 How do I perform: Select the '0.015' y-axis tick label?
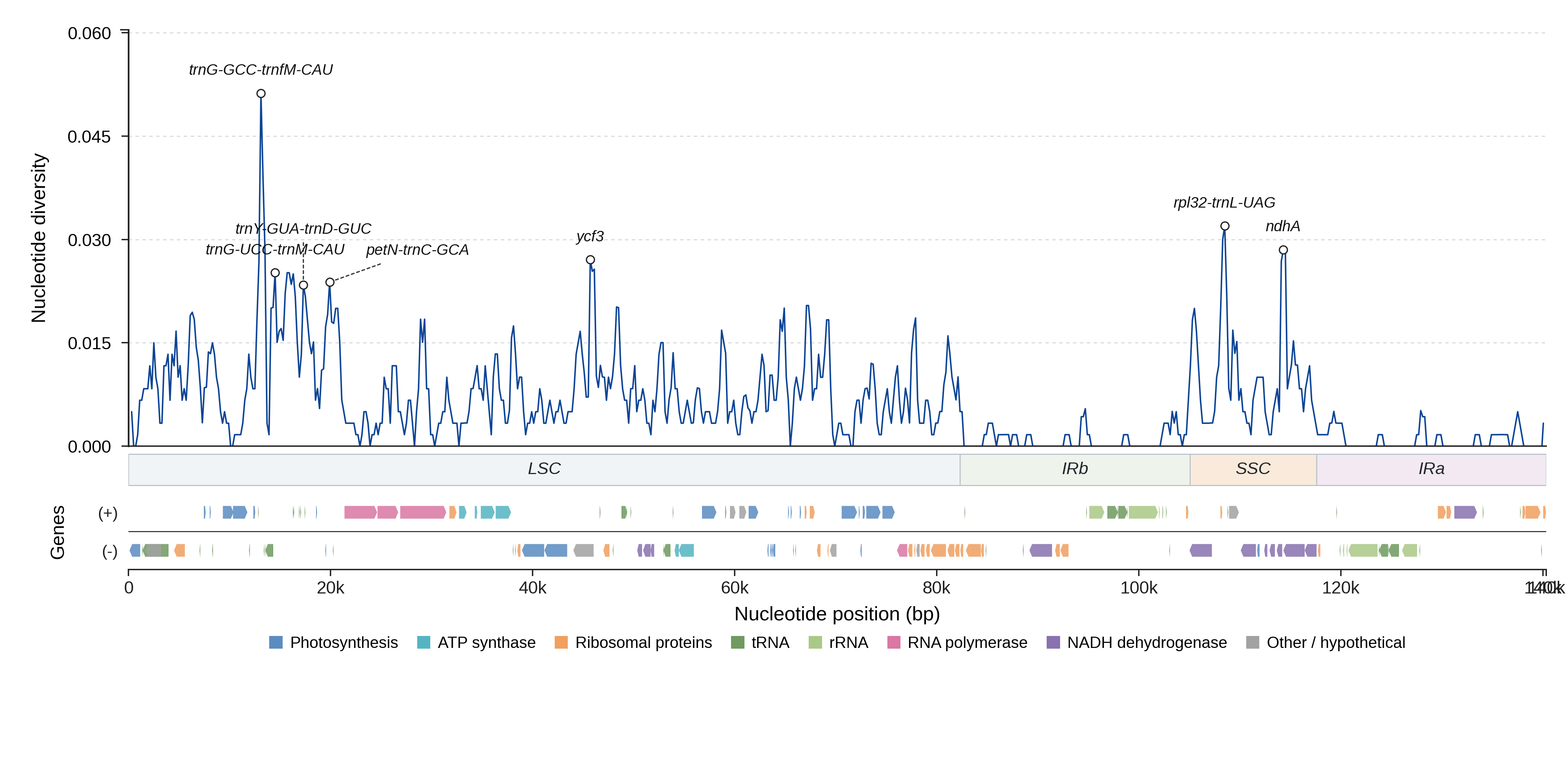(90, 343)
